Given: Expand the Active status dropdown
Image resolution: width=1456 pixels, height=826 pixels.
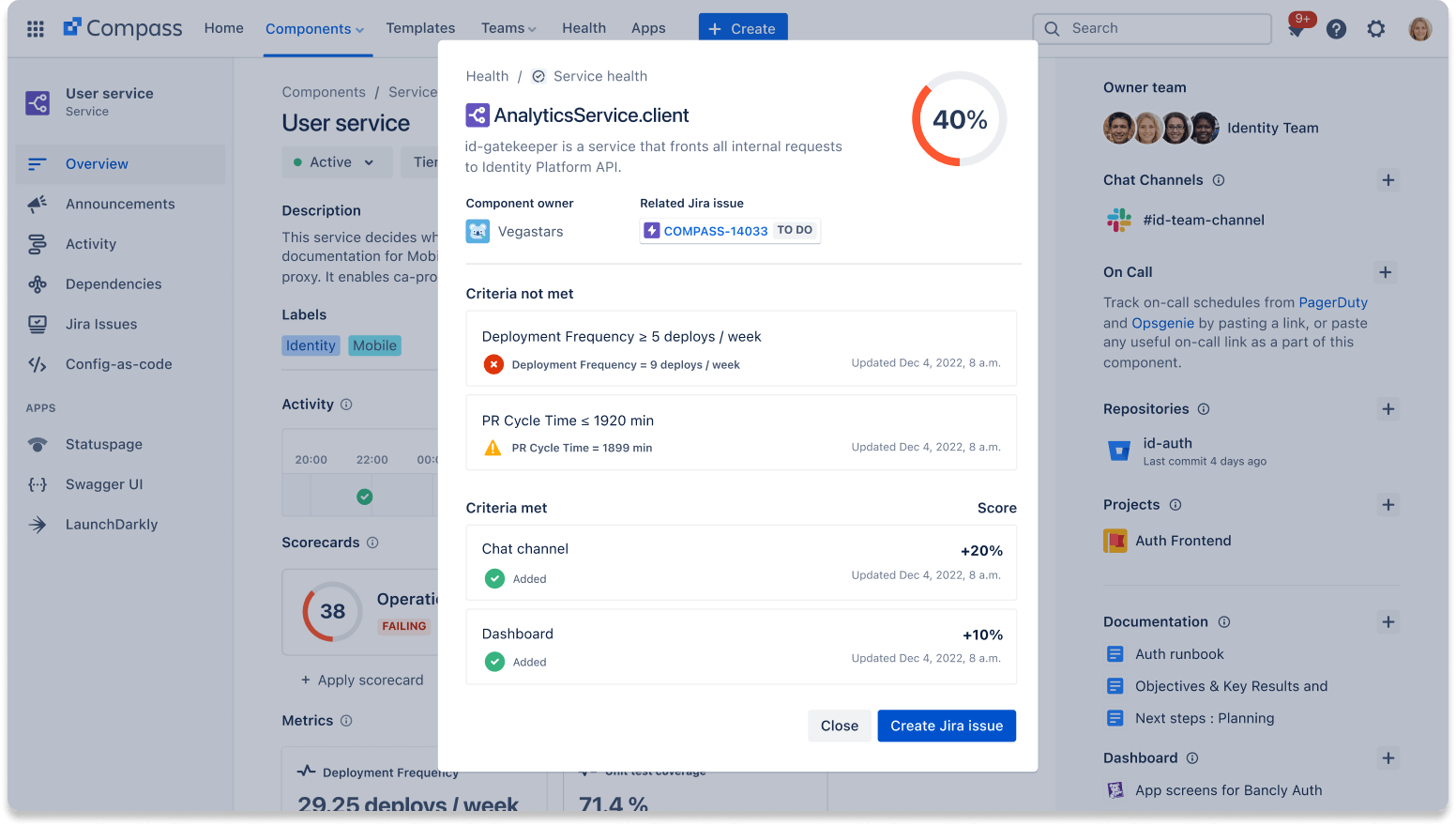Looking at the screenshot, I should point(333,162).
